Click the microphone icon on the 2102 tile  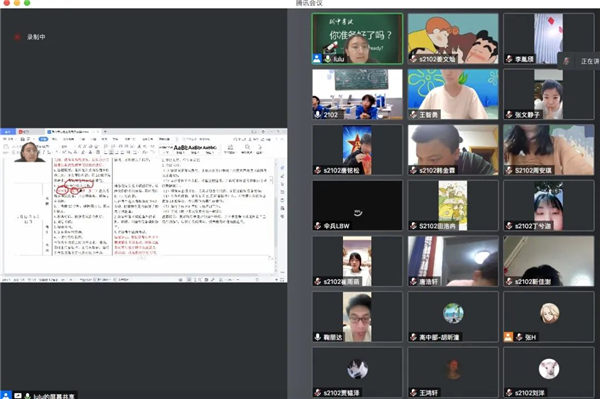318,114
